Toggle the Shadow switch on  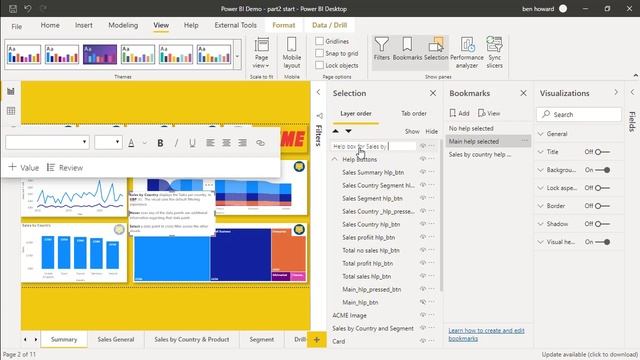tap(602, 224)
